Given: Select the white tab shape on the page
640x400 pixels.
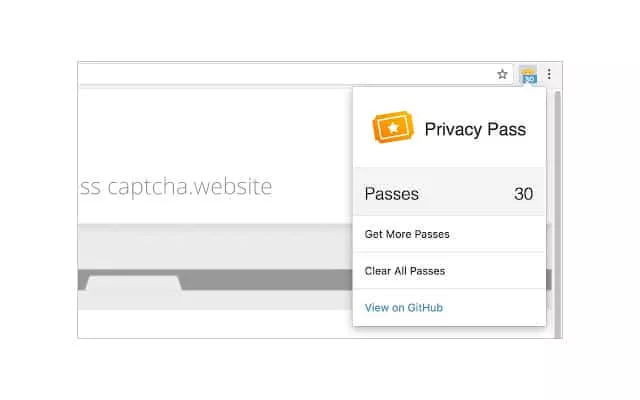Looking at the screenshot, I should [x=134, y=283].
